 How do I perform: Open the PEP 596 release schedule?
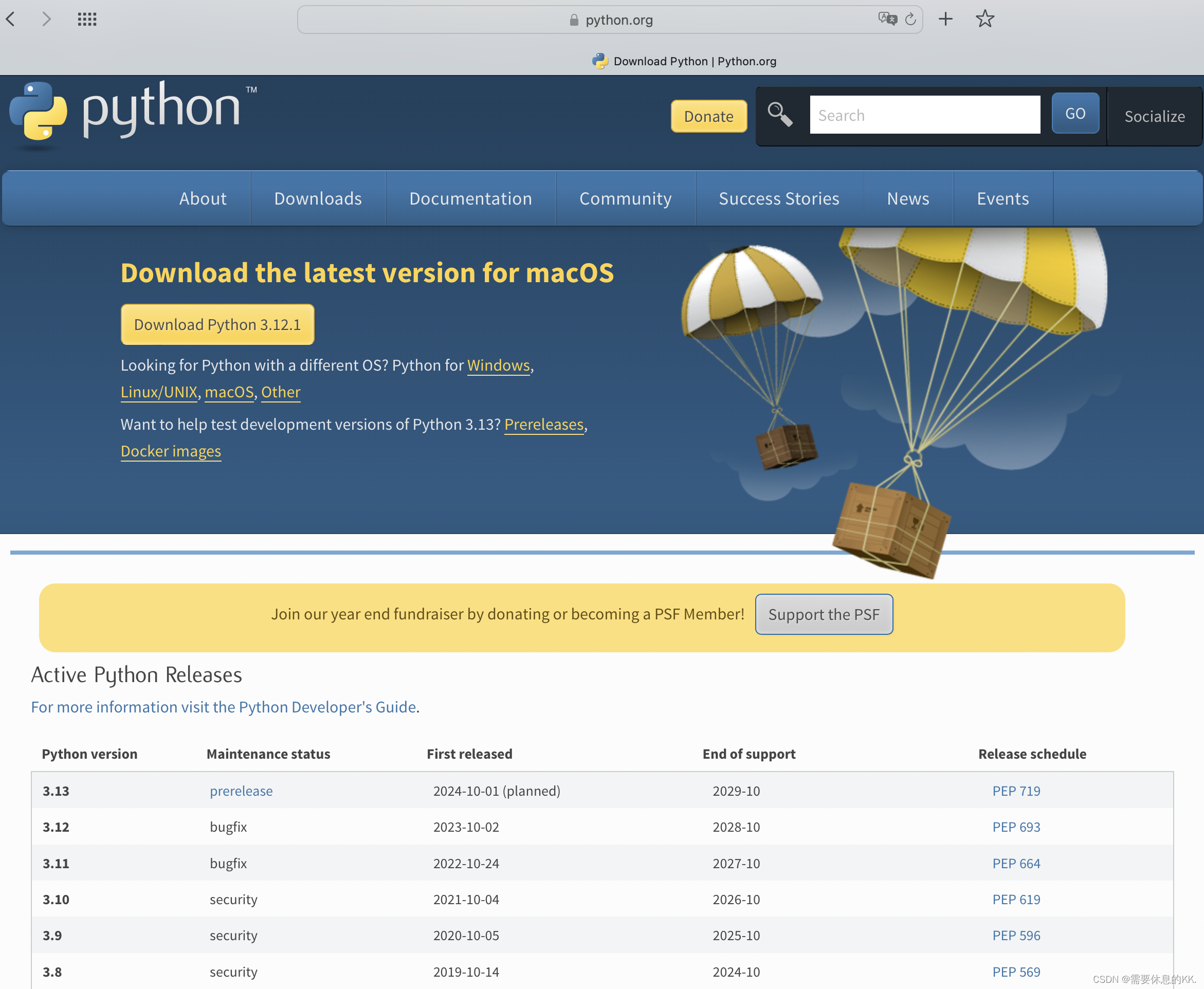coord(1016,936)
